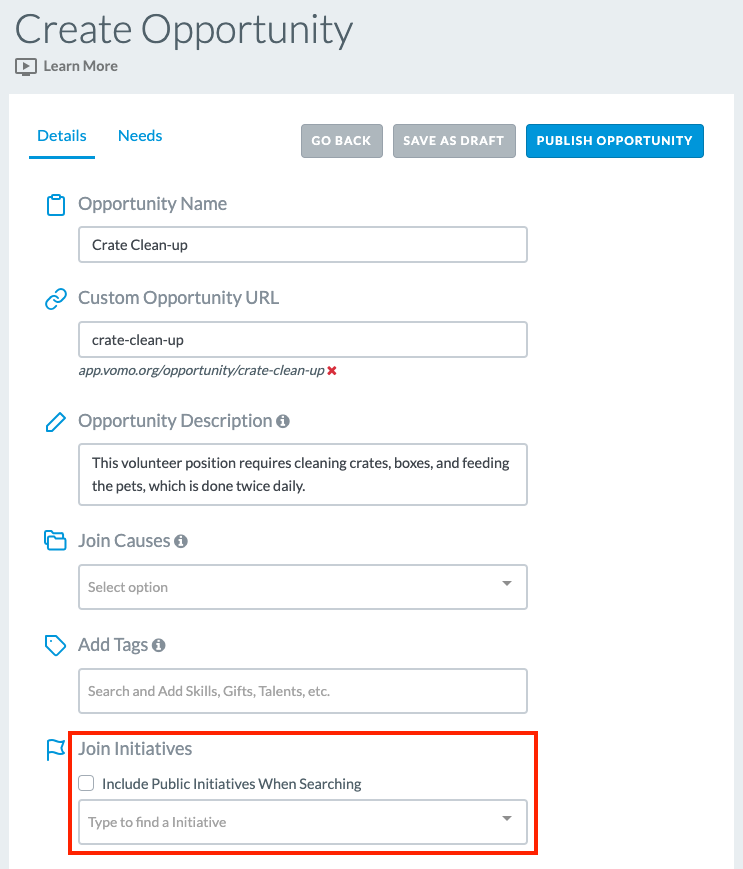The image size is (743, 869).
Task: Focus the Add Tags search field
Action: click(x=303, y=691)
